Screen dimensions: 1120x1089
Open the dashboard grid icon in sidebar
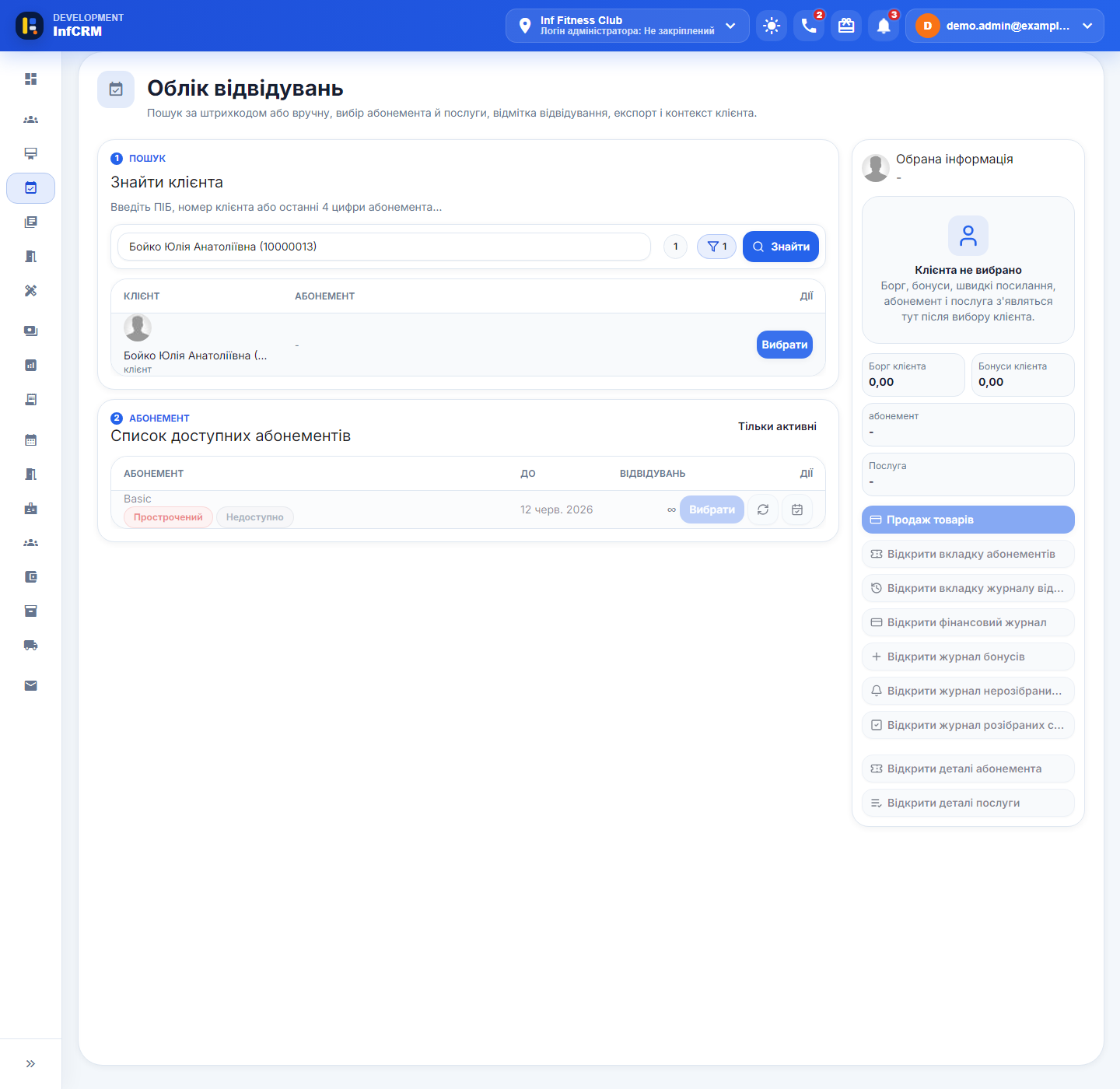pos(30,79)
